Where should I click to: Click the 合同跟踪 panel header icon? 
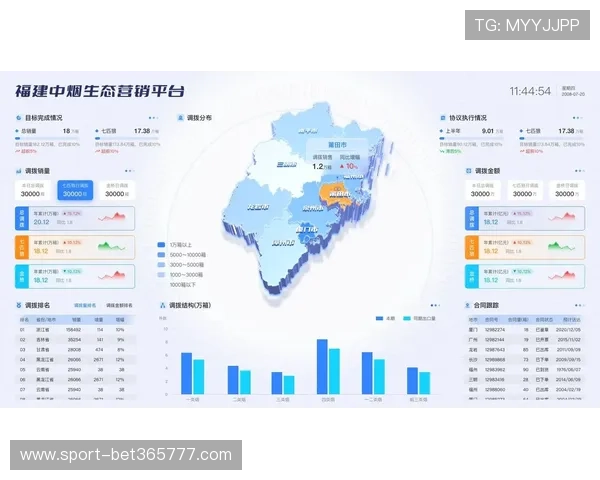(467, 304)
